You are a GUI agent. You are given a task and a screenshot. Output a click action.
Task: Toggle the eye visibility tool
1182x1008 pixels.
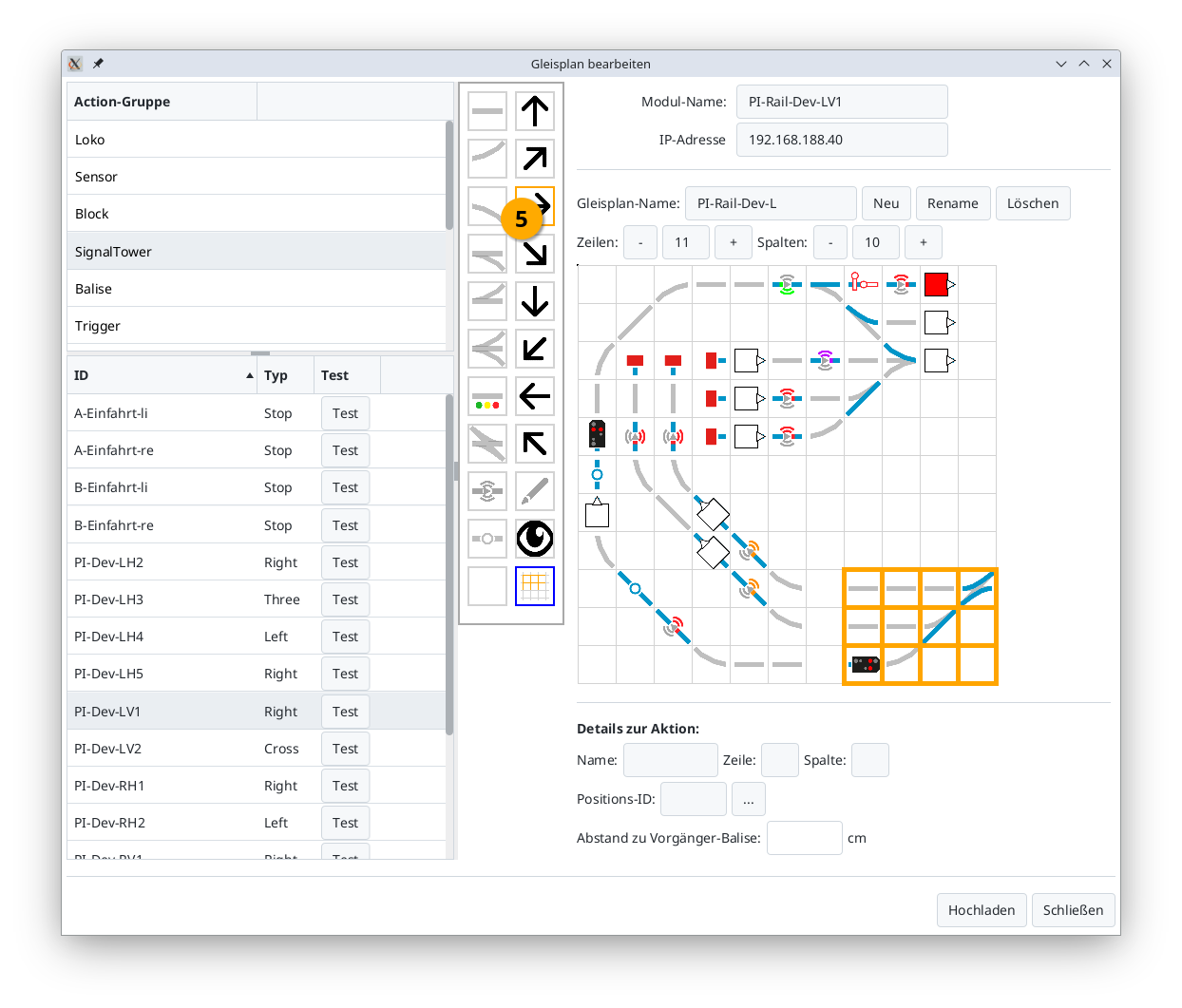tap(535, 539)
